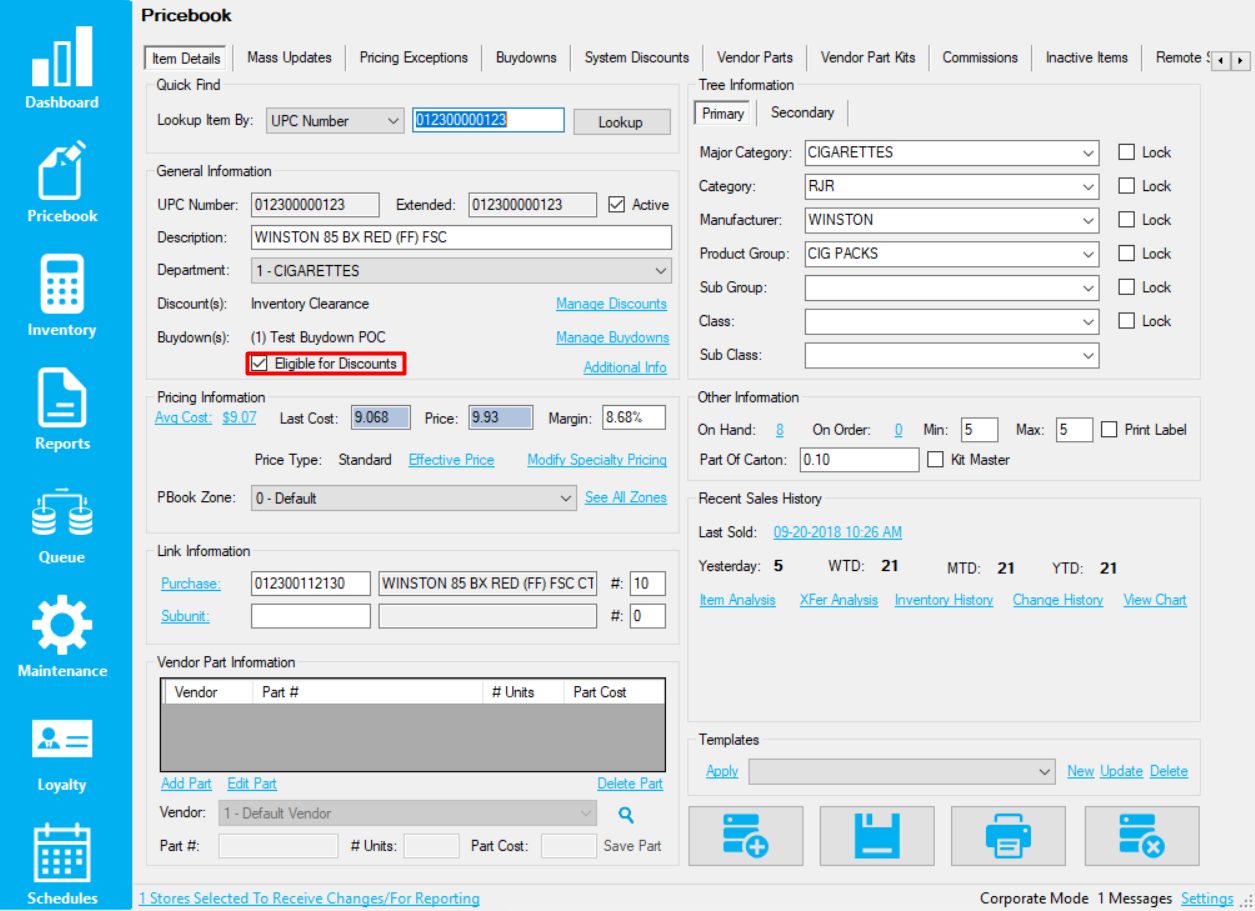Open Manage Buydowns link
Viewport: 1255px width, 911px height.
click(612, 338)
